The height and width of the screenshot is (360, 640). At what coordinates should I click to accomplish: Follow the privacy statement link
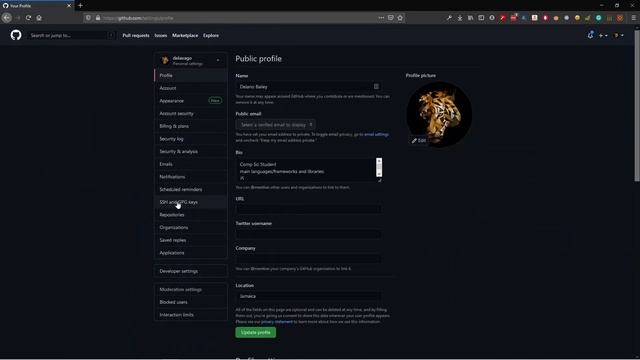(277, 322)
